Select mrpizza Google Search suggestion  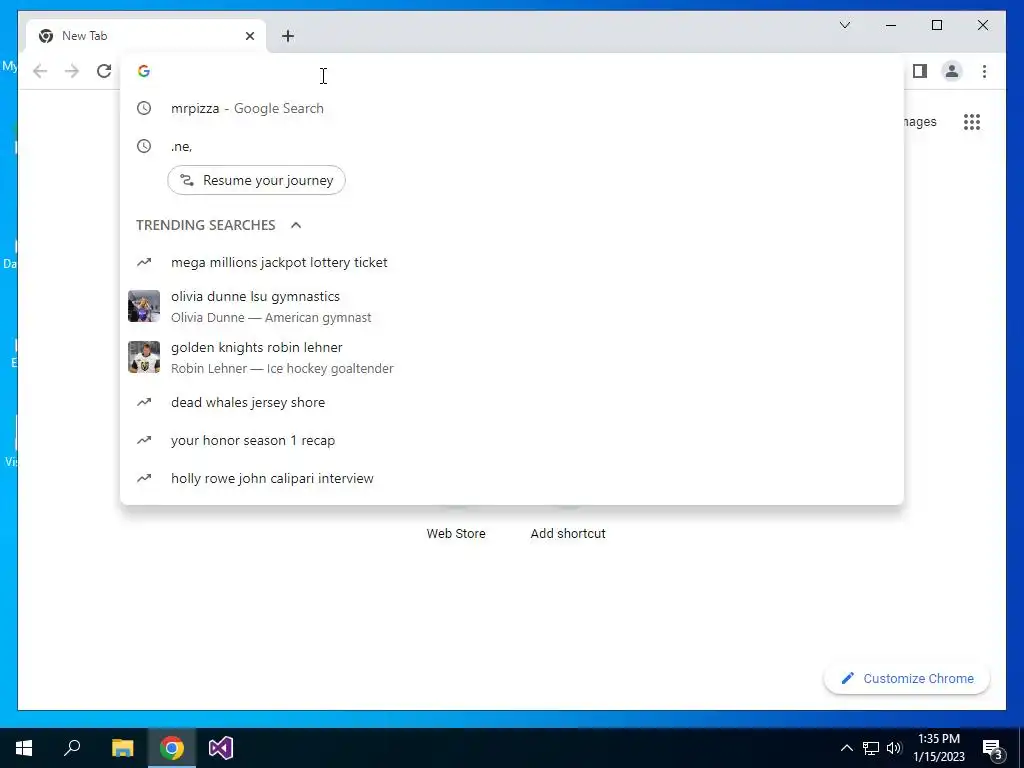click(x=512, y=108)
